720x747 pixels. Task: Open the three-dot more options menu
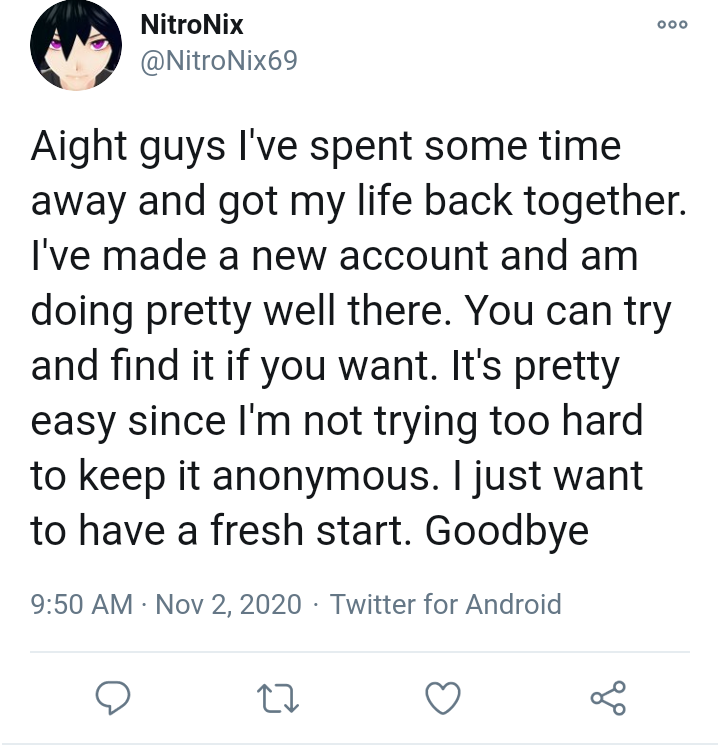[x=672, y=24]
